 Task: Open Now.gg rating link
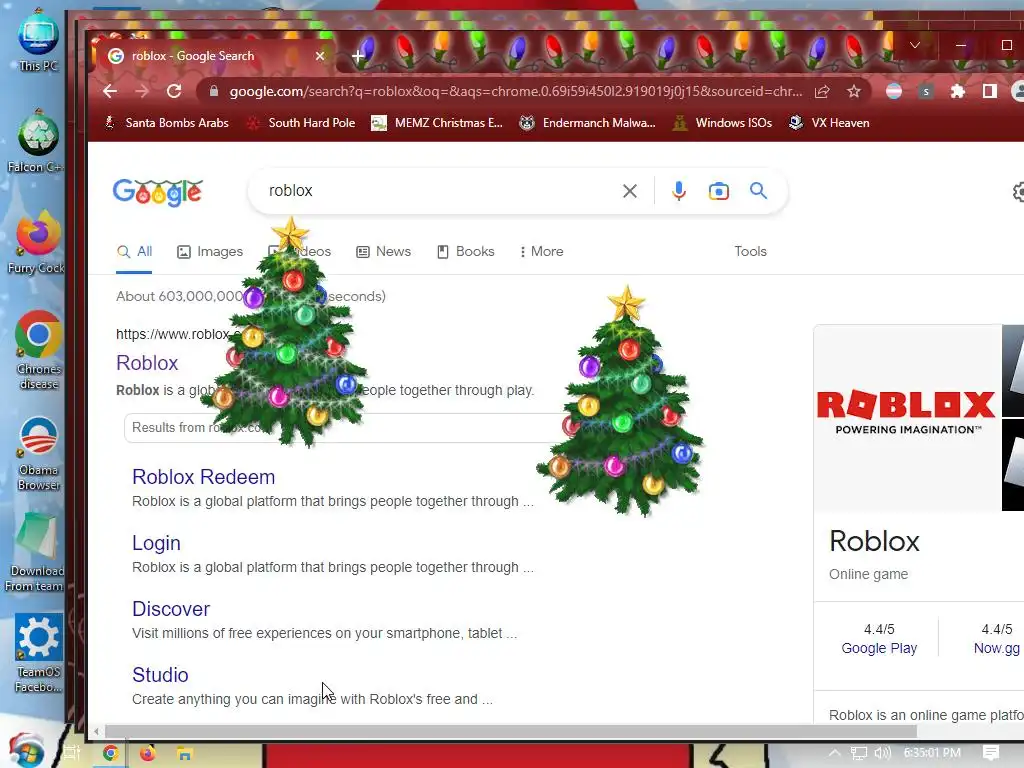tap(997, 648)
